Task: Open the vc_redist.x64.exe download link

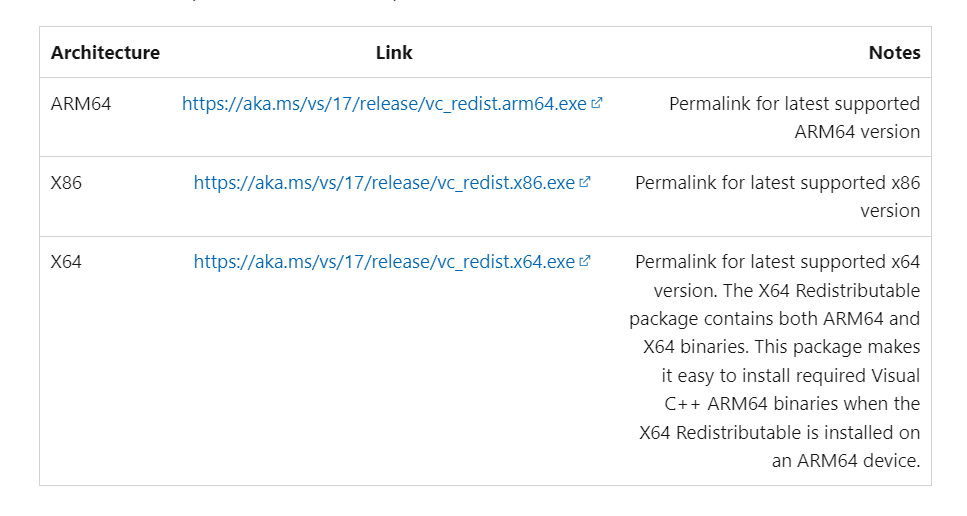Action: coord(384,262)
